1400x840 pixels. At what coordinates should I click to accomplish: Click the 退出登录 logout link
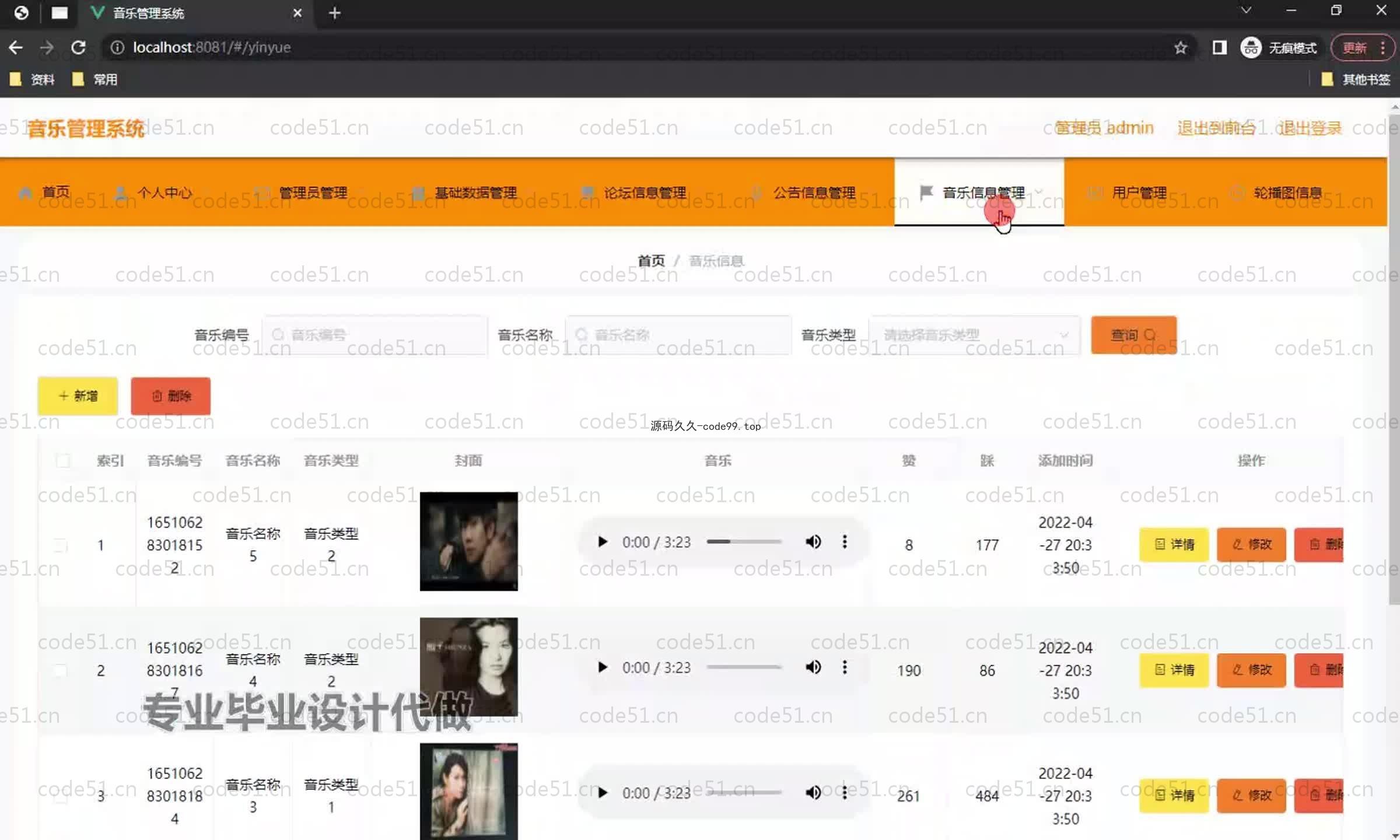[1310, 128]
